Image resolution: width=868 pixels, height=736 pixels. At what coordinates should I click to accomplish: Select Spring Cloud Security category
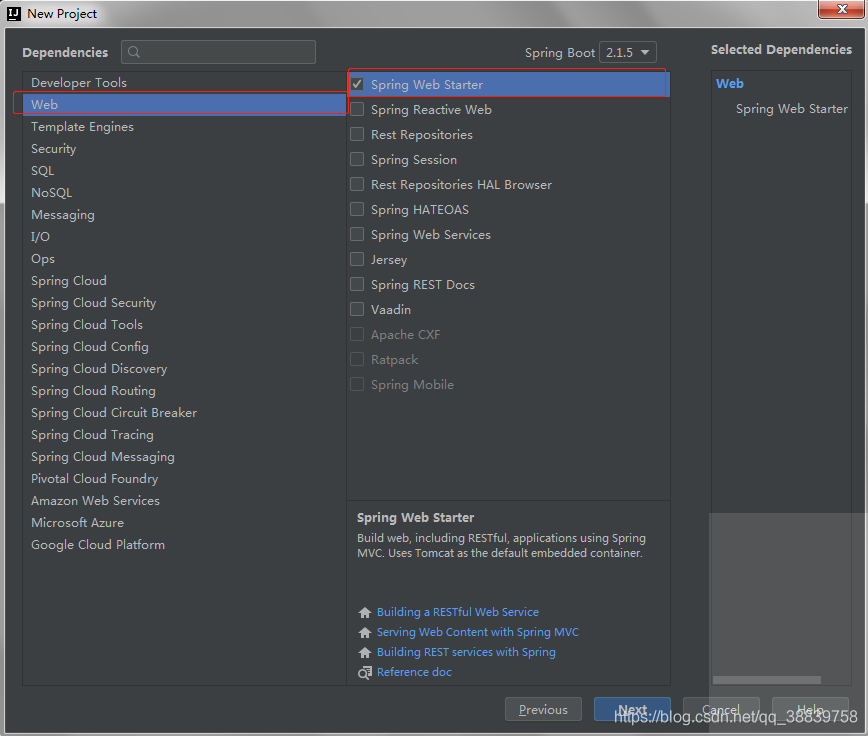[184, 303]
